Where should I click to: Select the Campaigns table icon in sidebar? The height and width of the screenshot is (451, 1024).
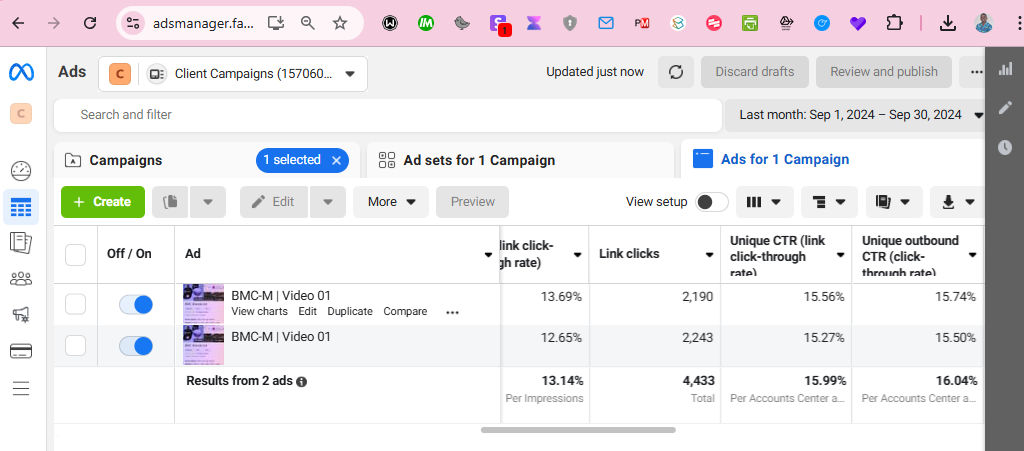[x=21, y=208]
